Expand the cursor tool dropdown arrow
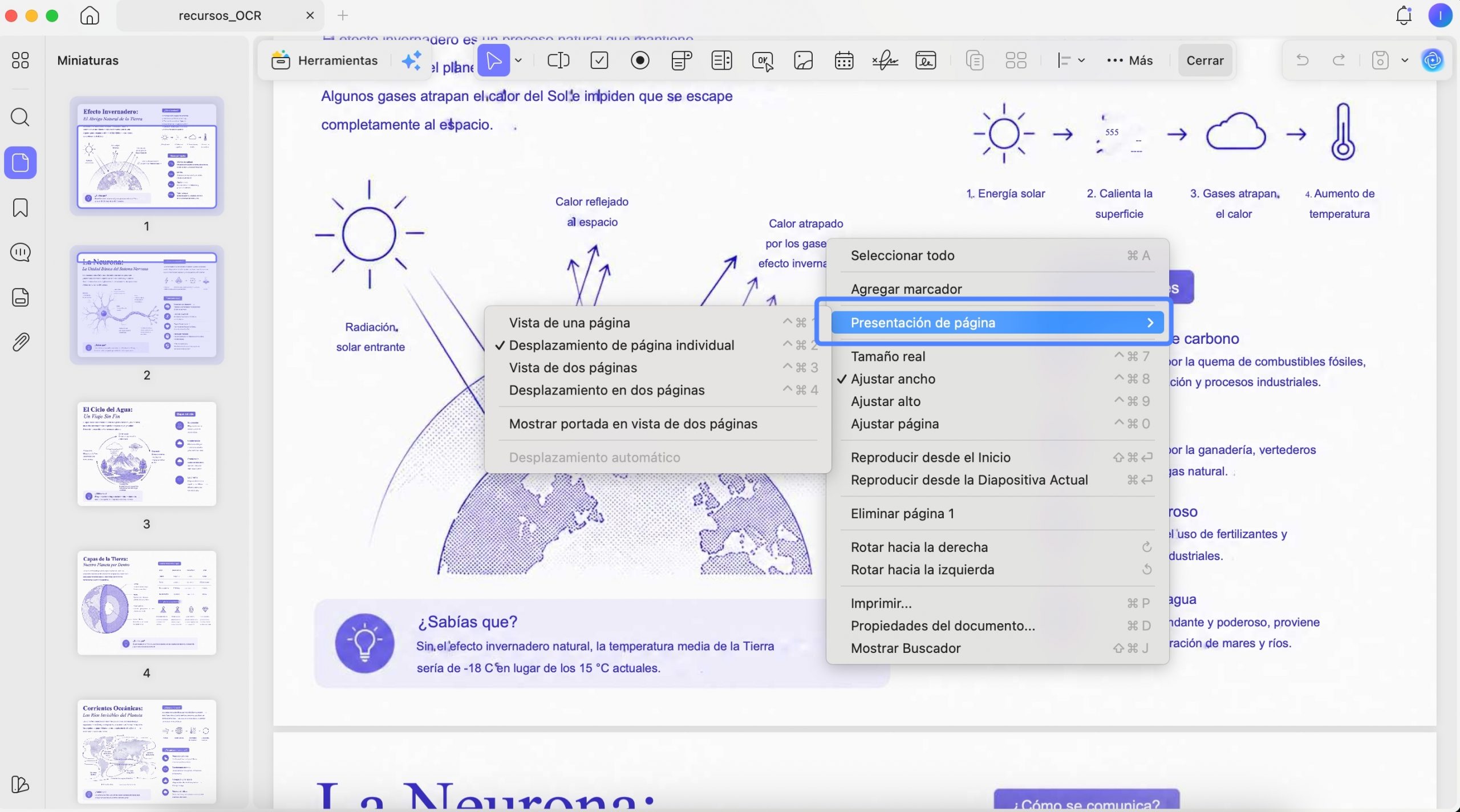This screenshot has width=1460, height=812. pyautogui.click(x=518, y=60)
